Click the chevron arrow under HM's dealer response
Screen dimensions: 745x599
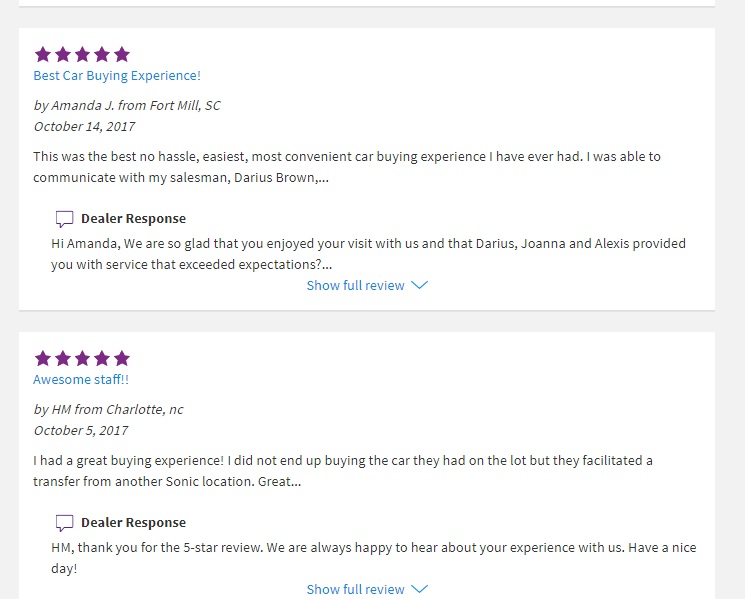tap(420, 589)
